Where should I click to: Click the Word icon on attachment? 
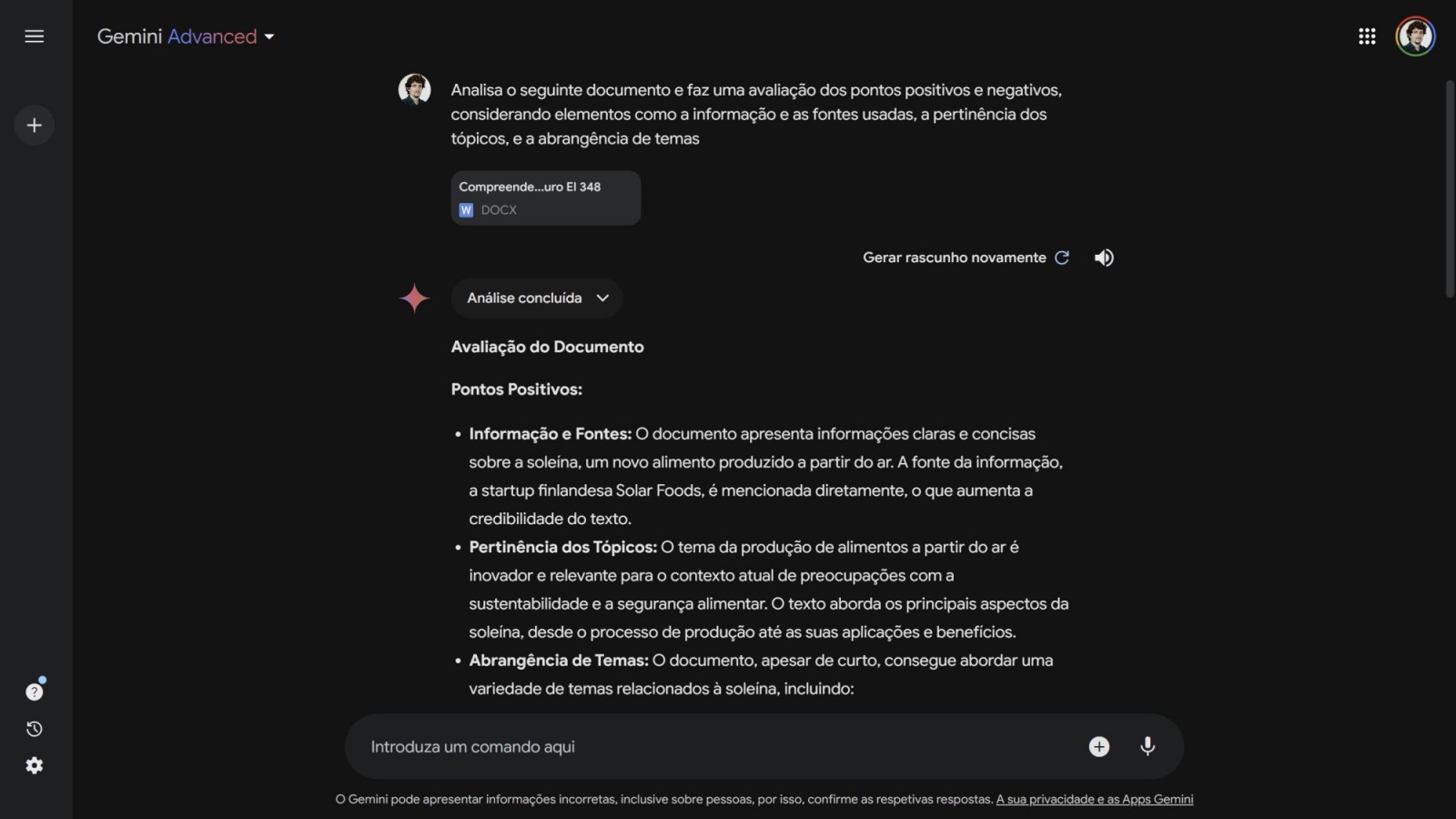pyautogui.click(x=466, y=210)
